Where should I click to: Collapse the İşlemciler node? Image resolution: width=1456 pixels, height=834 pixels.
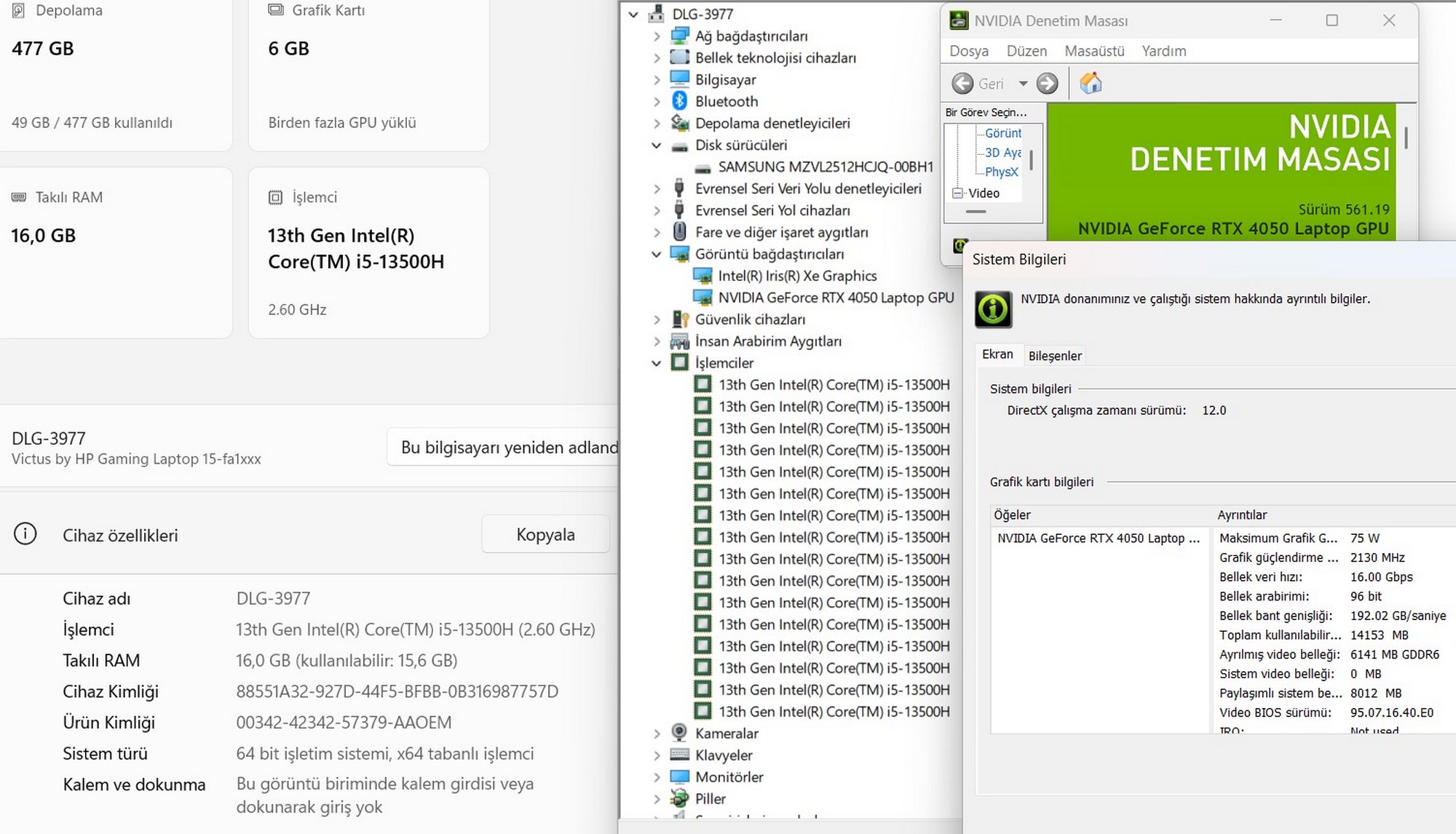[657, 362]
